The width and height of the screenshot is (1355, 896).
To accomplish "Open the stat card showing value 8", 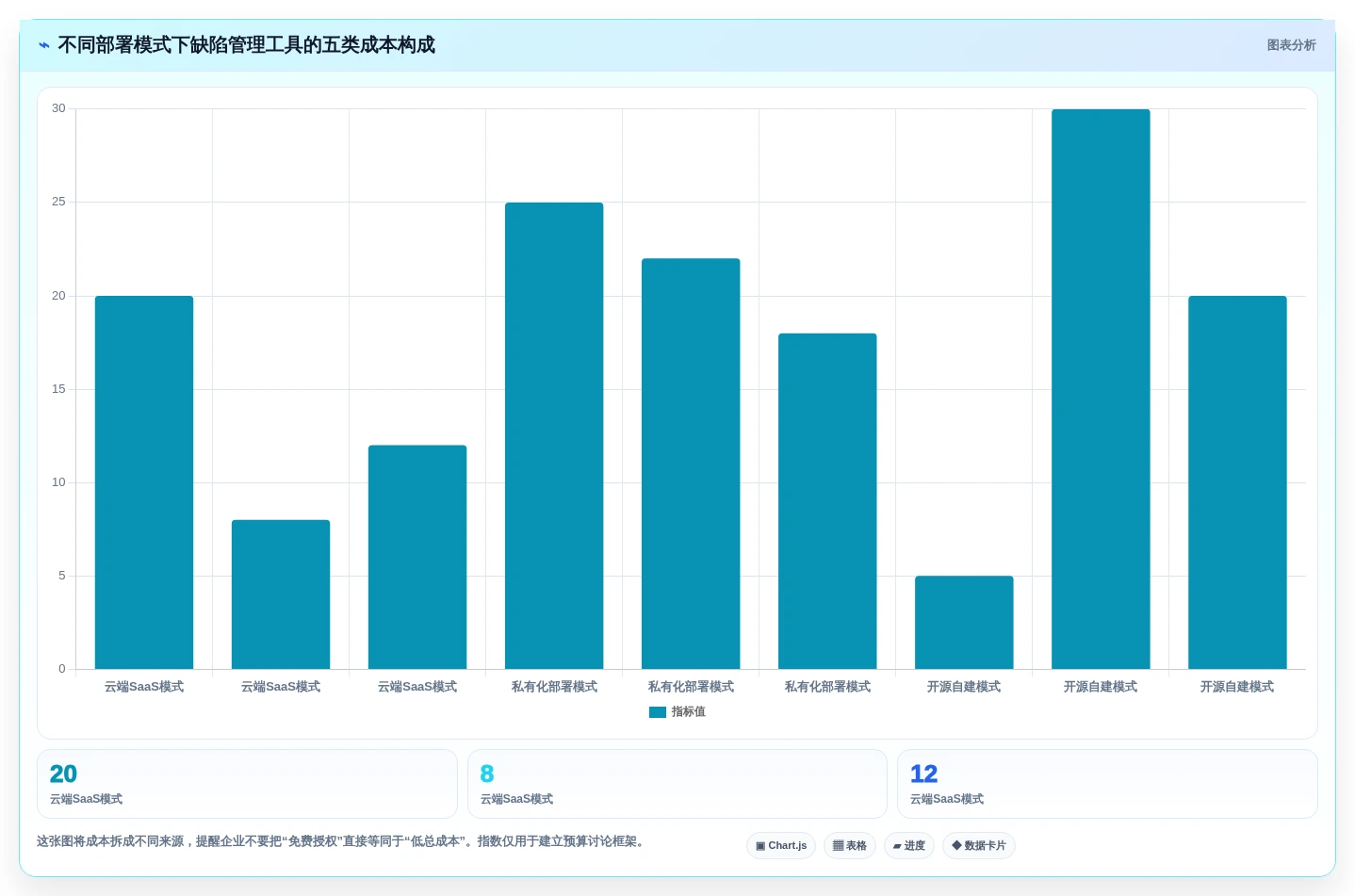I will pos(677,784).
